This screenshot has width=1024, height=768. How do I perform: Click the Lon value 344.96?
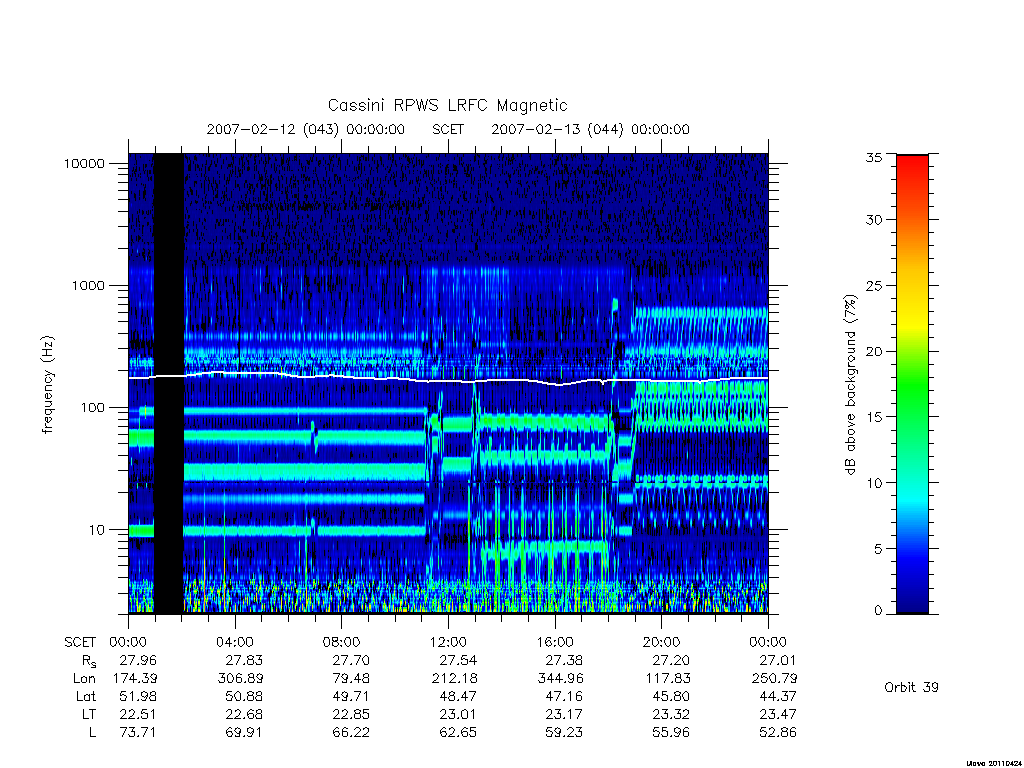coord(561,679)
